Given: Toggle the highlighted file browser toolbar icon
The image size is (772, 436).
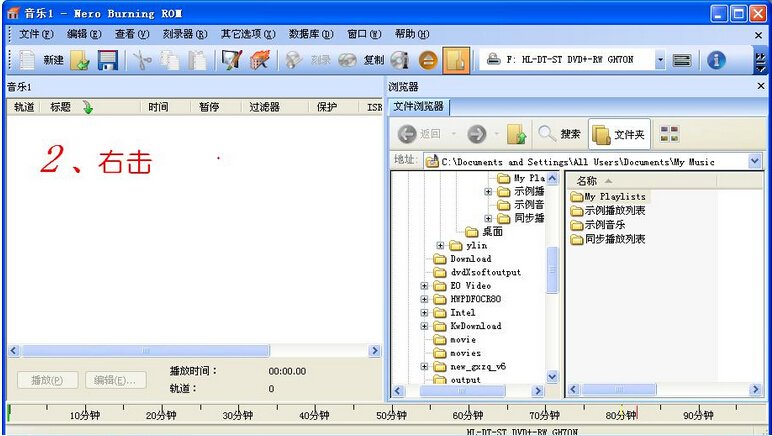Looking at the screenshot, I should click(456, 60).
